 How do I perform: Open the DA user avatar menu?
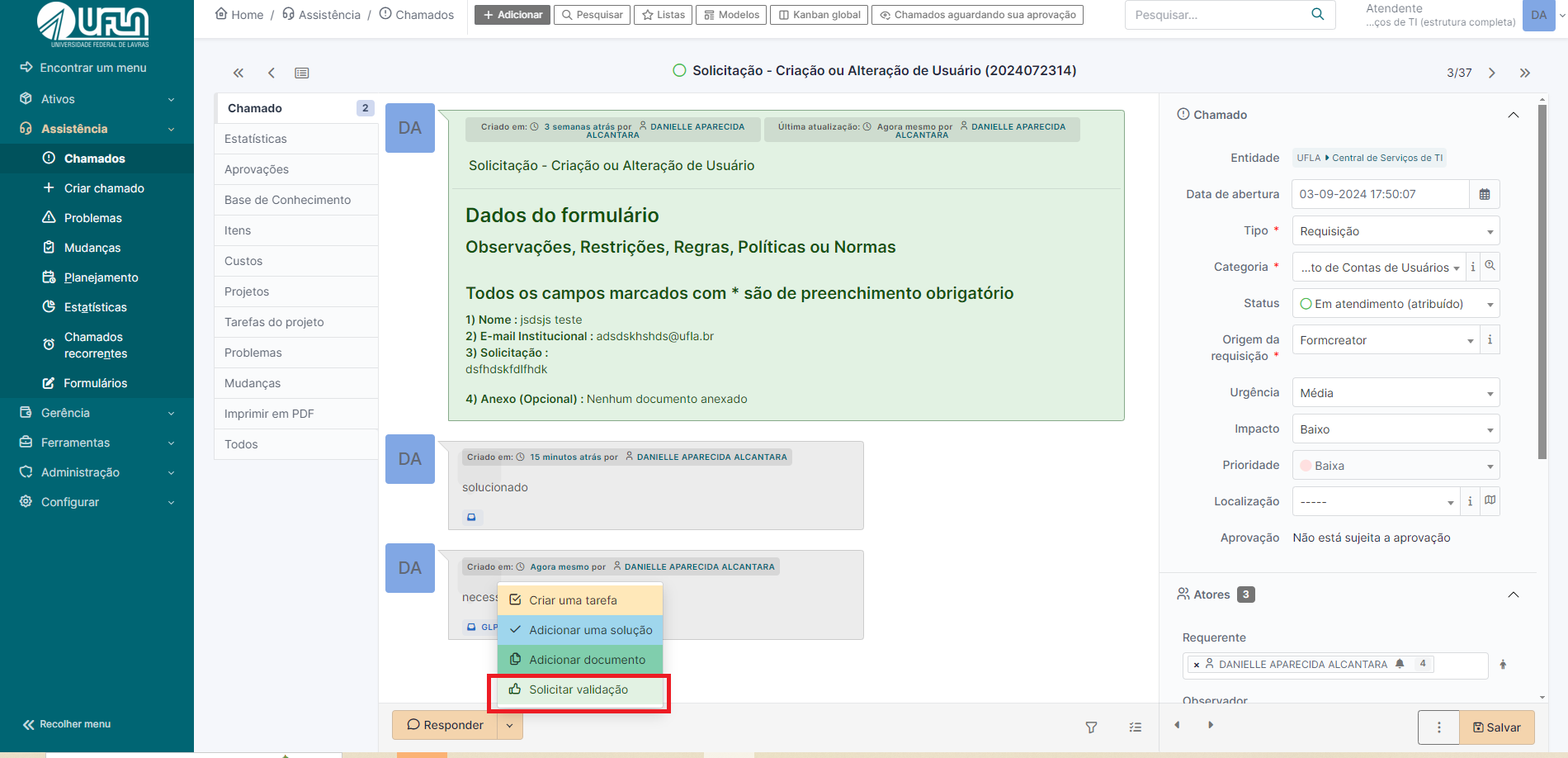(1538, 15)
